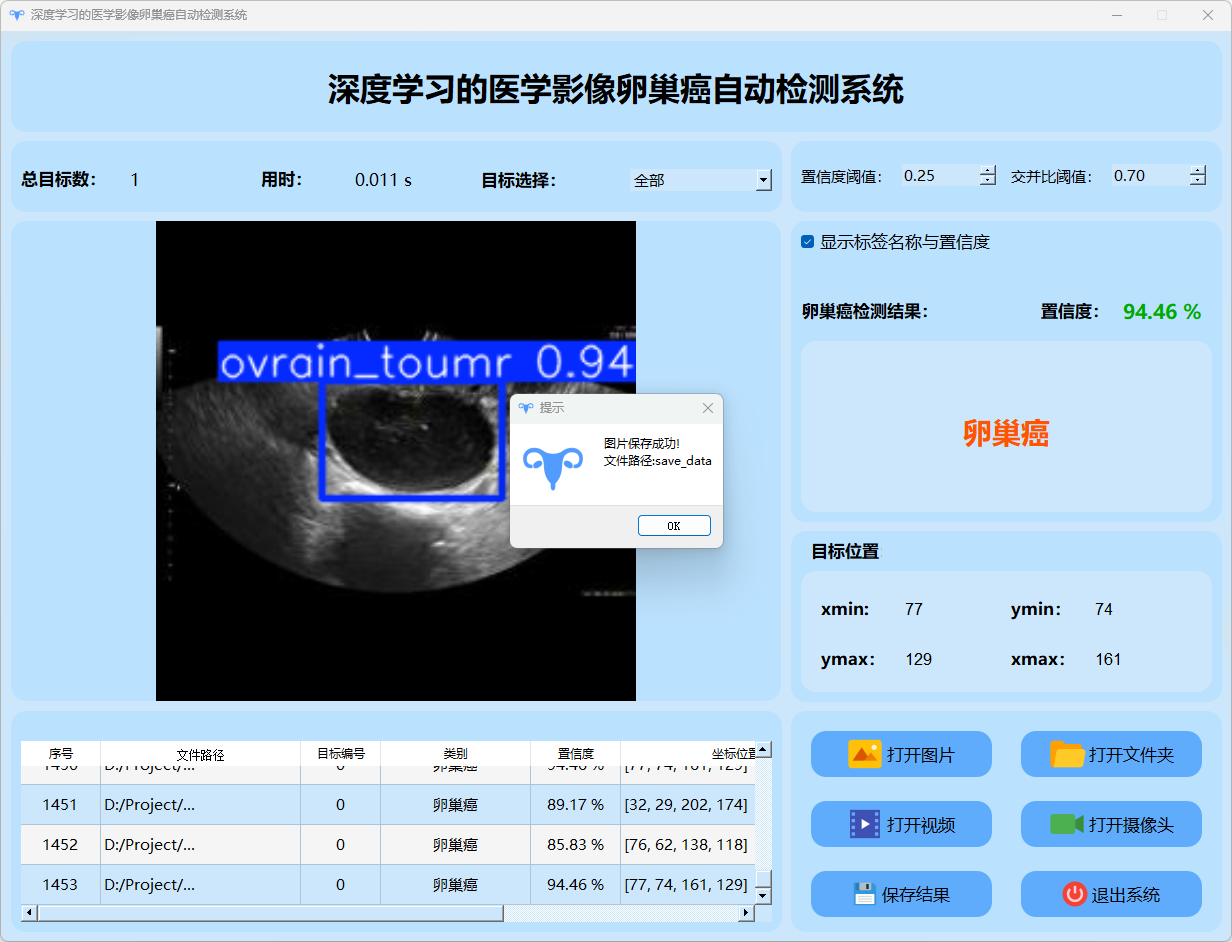Screen dimensions: 1232x942
Task: Click the app icon in the main title bar
Action: [16, 15]
